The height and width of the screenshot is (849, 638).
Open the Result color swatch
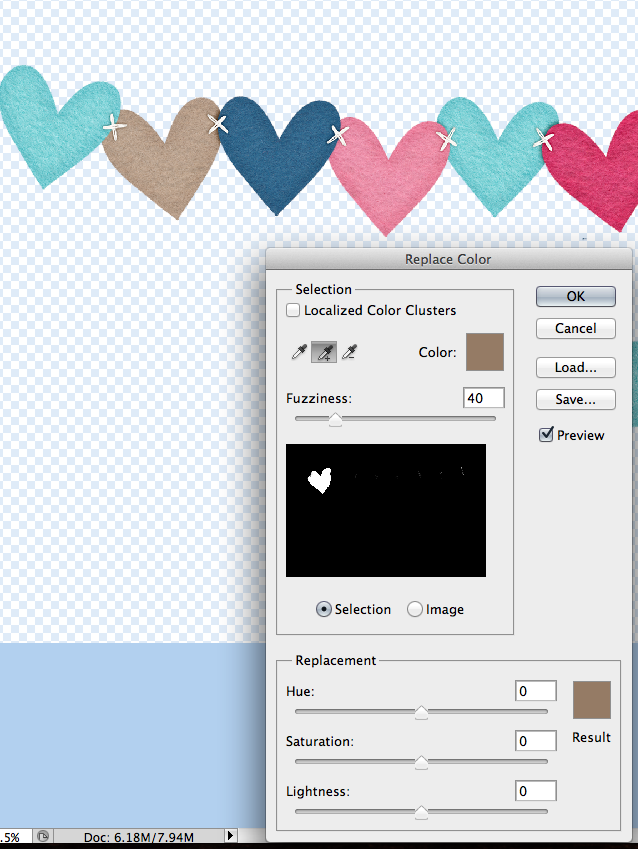[x=592, y=700]
